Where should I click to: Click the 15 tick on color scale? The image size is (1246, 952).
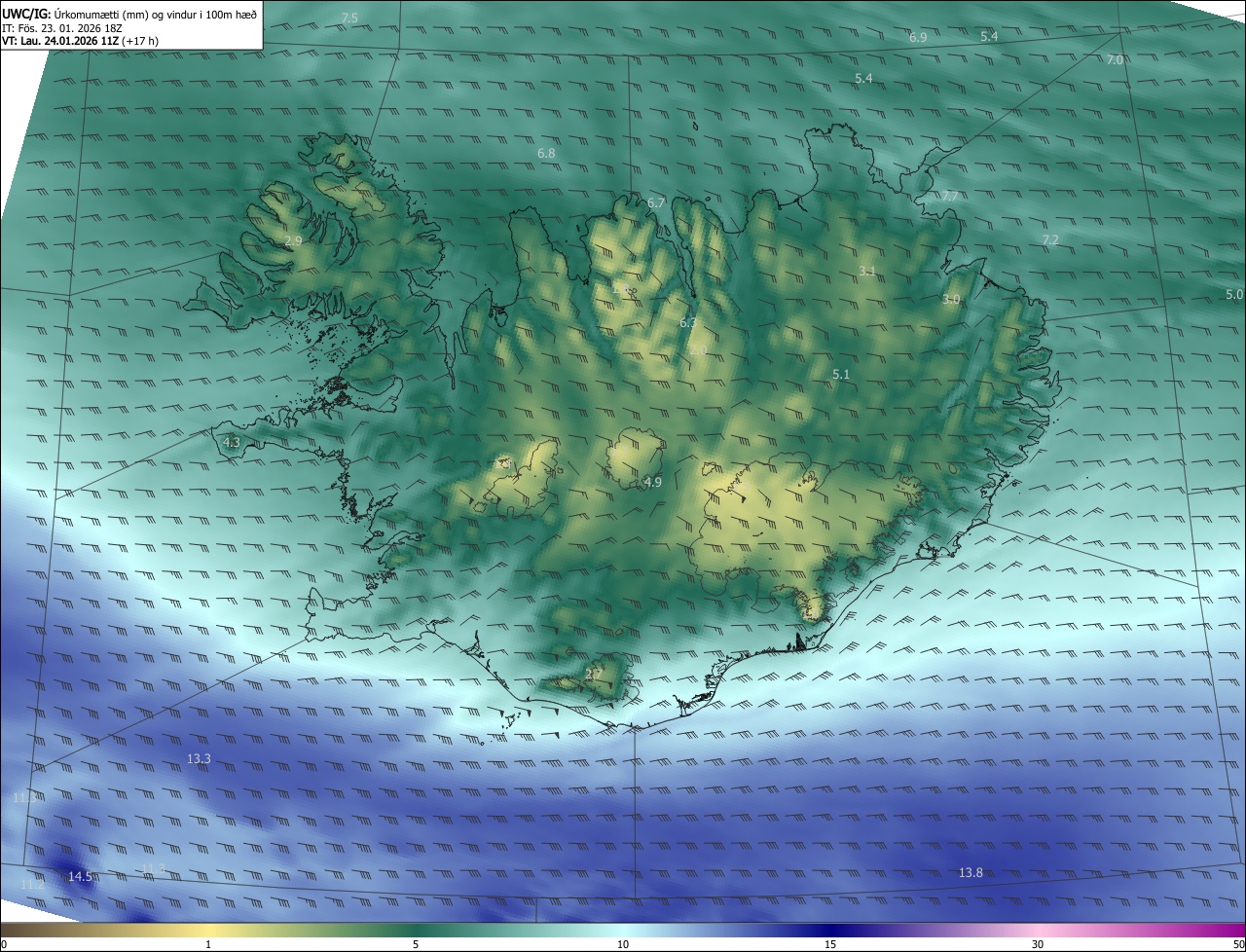pyautogui.click(x=830, y=944)
